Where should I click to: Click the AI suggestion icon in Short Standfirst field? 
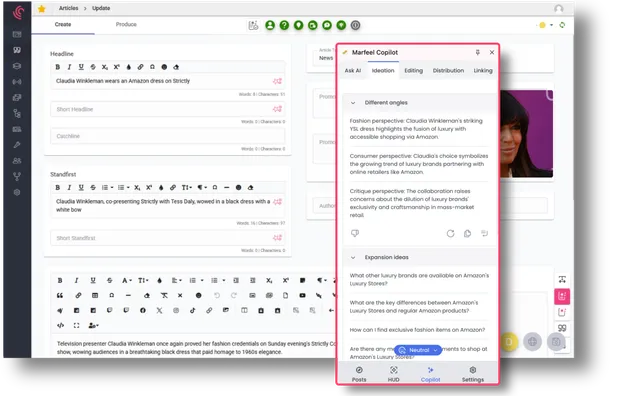[277, 238]
